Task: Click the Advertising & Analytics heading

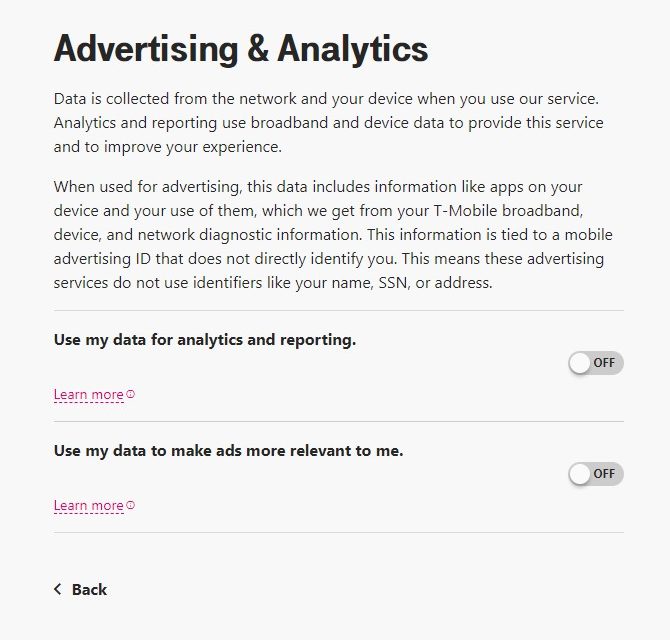Action: point(240,48)
